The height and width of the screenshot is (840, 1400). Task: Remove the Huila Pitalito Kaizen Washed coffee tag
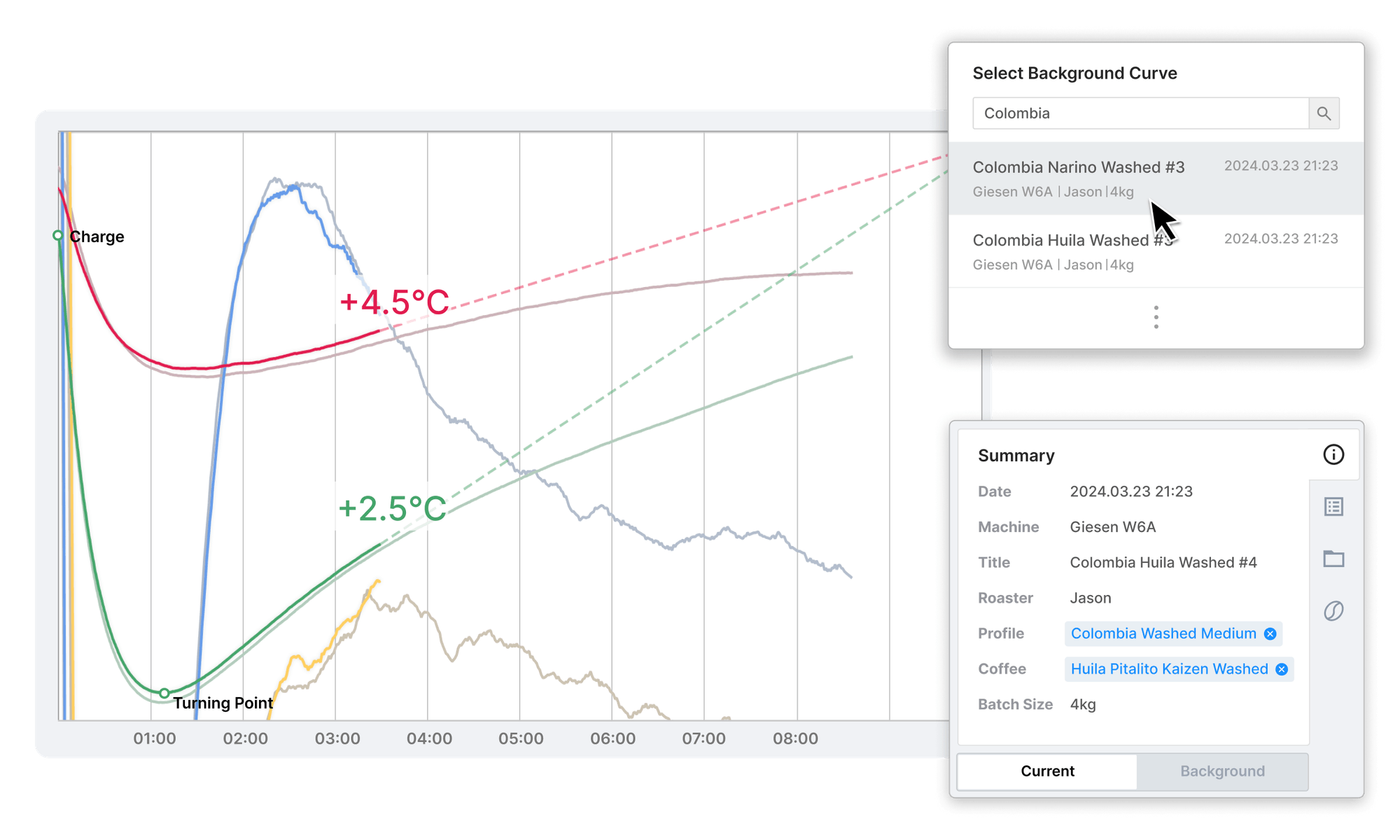tap(1281, 669)
